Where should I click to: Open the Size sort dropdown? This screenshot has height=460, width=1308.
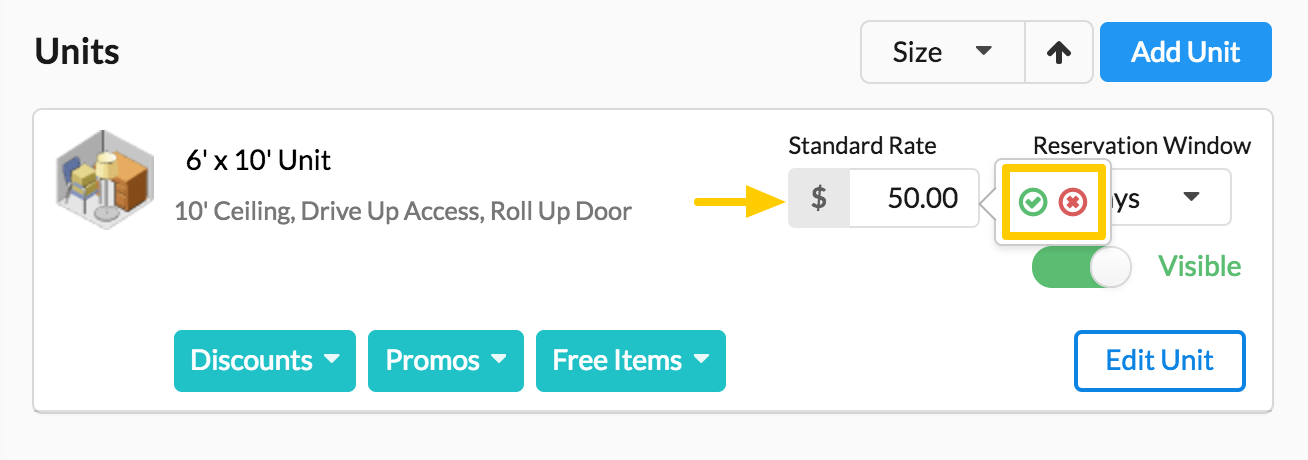[x=943, y=52]
